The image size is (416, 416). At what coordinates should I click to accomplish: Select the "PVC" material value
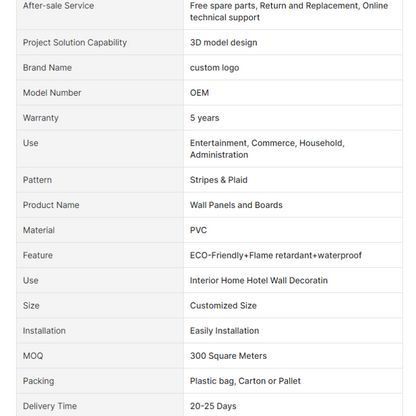(198, 230)
